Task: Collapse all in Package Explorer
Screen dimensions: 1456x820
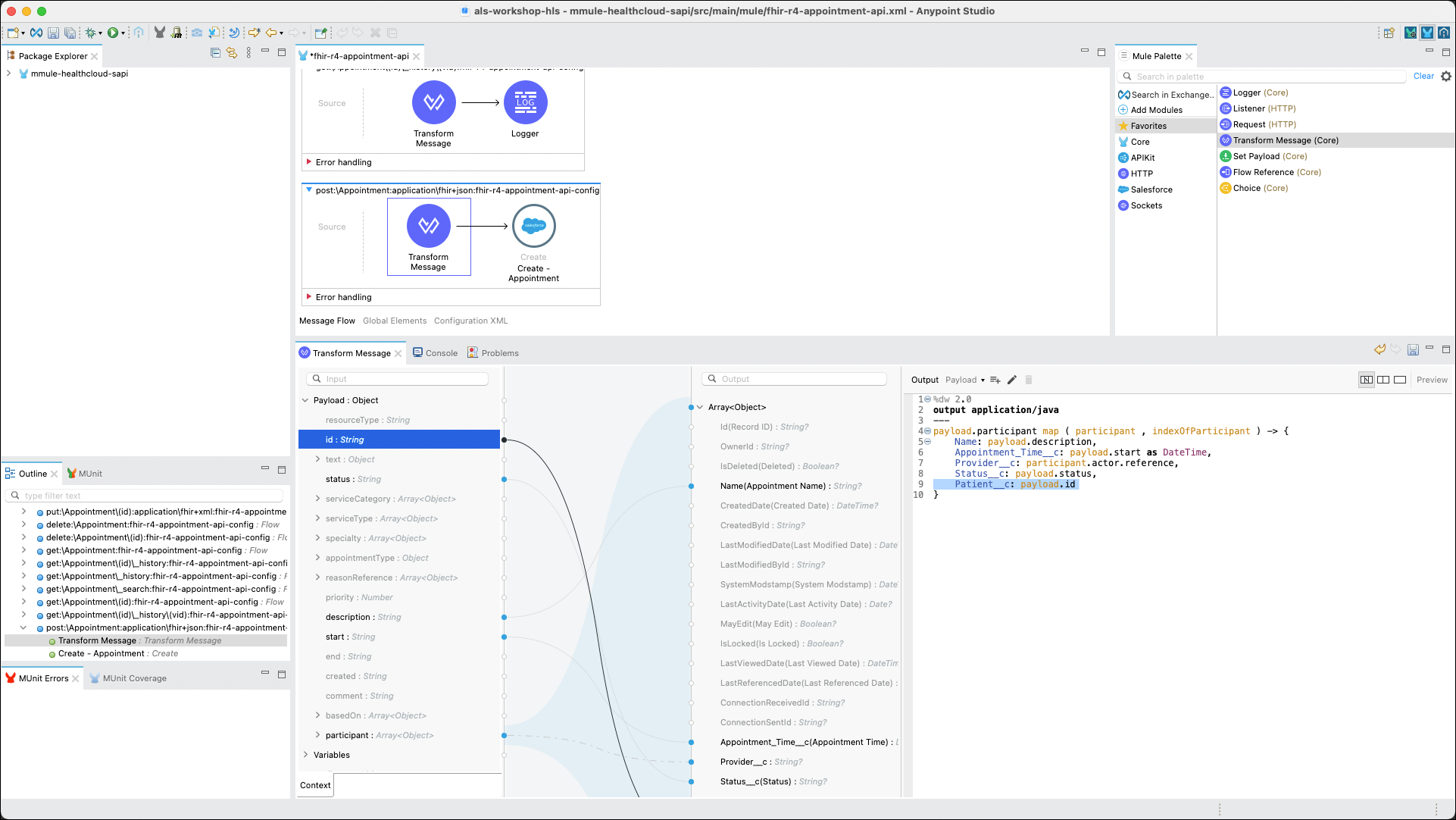Action: (x=215, y=53)
